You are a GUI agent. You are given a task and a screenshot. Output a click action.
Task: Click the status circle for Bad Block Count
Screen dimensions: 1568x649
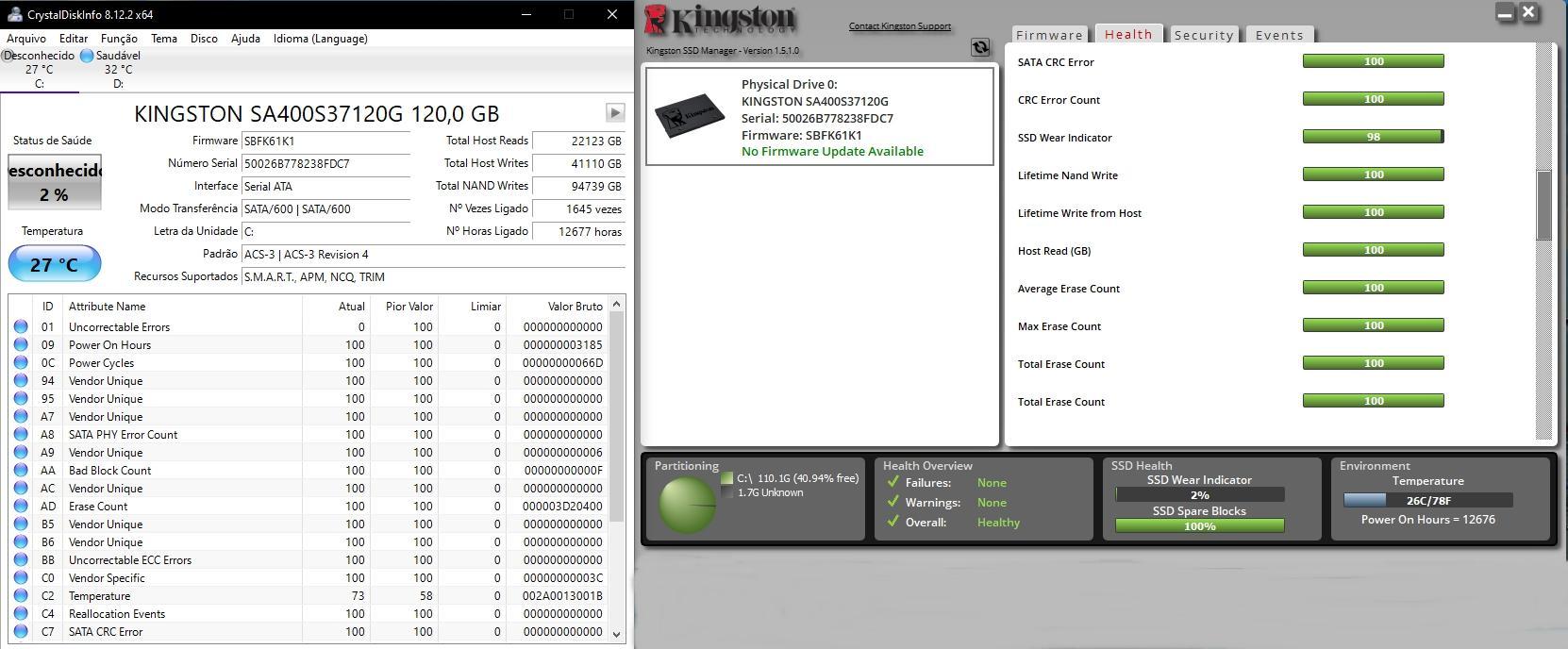pos(21,470)
